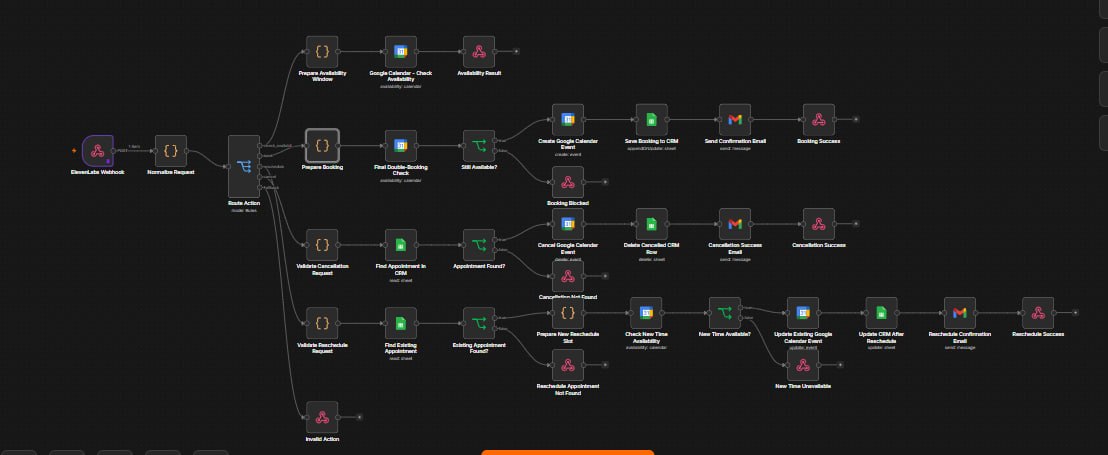
Task: Open the Find Appointment in CRM node
Action: pyautogui.click(x=401, y=244)
